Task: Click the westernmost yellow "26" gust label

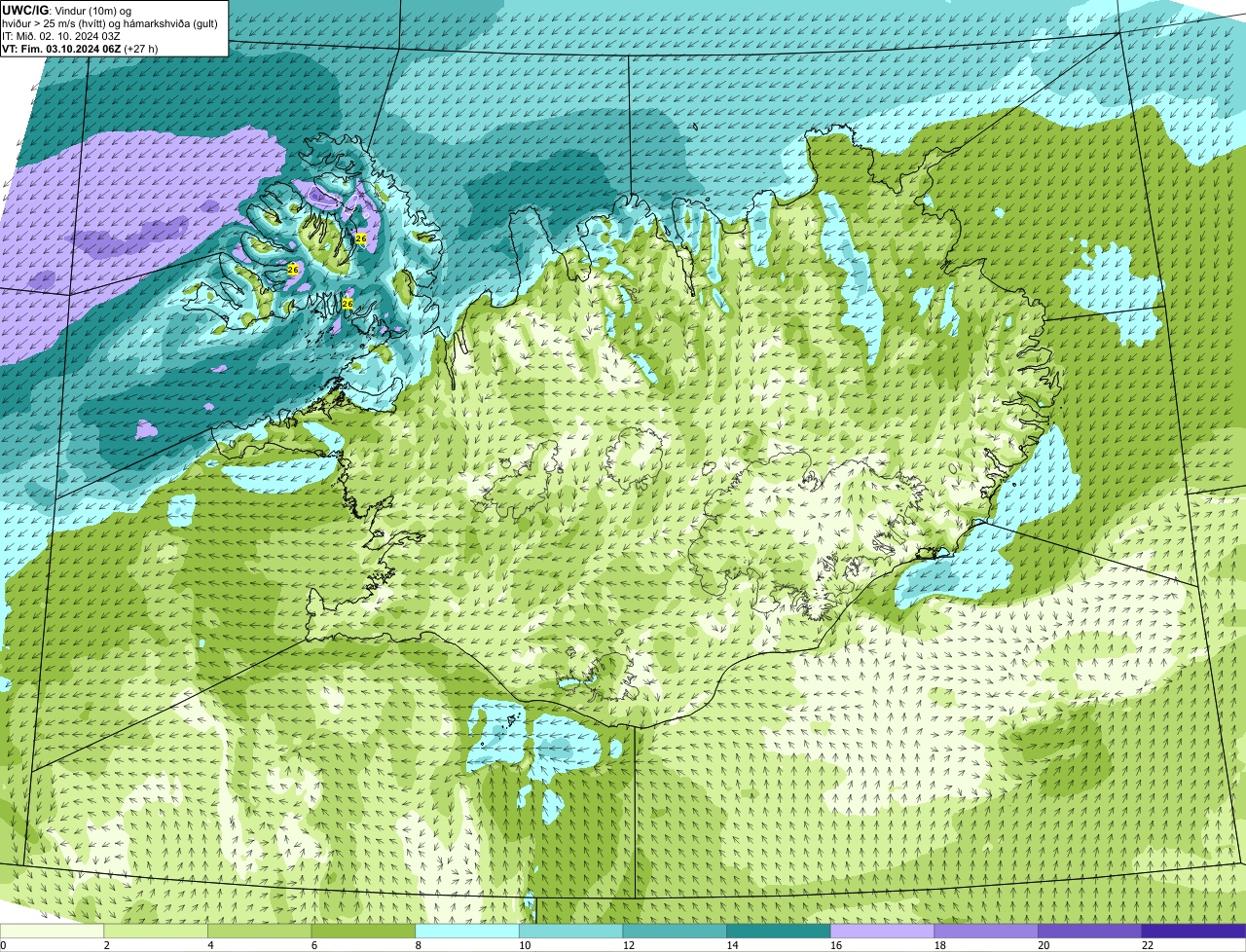Action: pyautogui.click(x=293, y=269)
